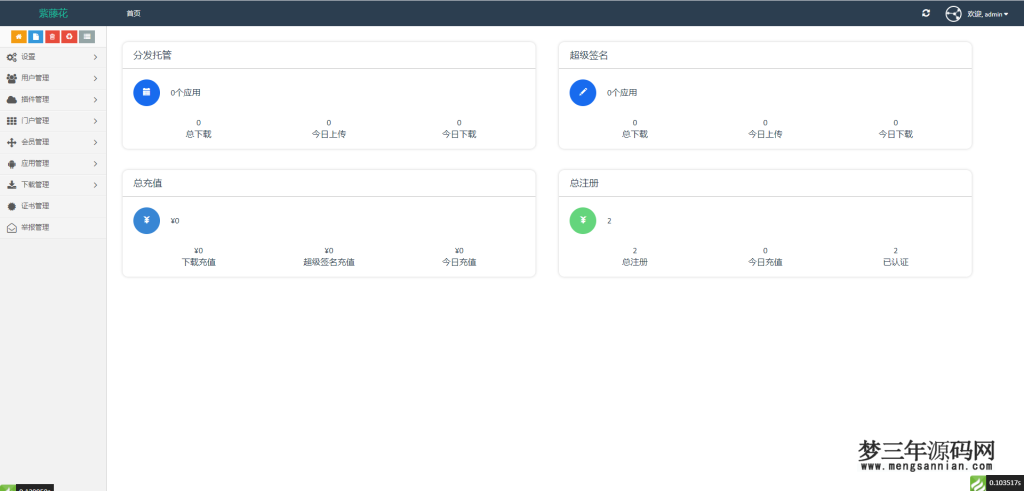The image size is (1024, 491).
Task: Expand the 用户管理 sidebar section
Action: click(x=52, y=78)
